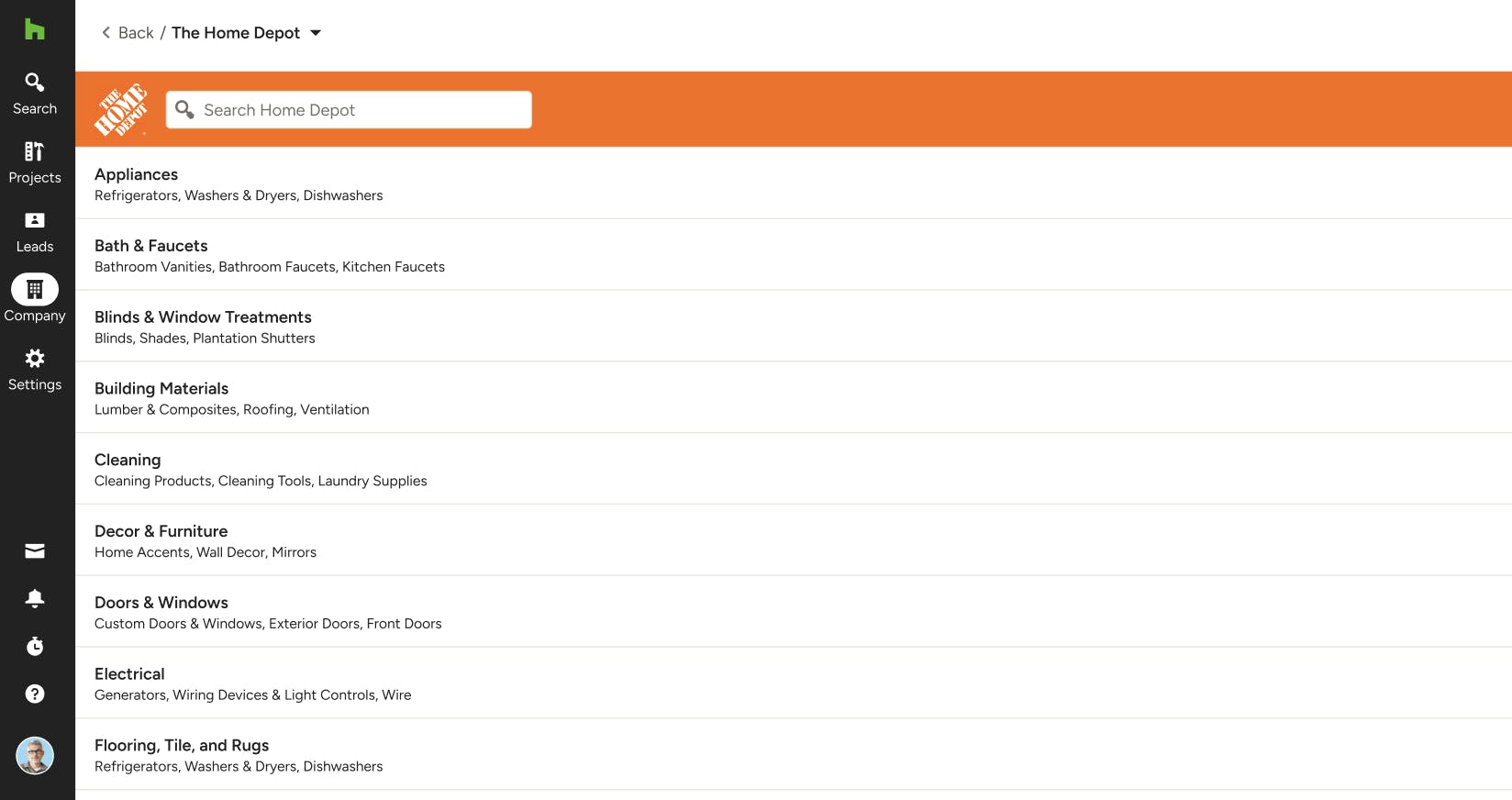This screenshot has height=800, width=1512.
Task: Go to the Leads section
Action: [35, 232]
